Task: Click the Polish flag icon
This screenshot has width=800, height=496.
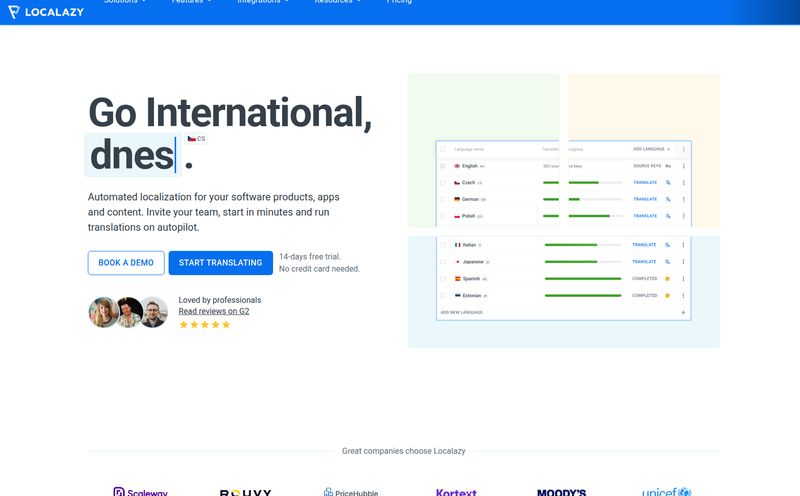Action: pyautogui.click(x=457, y=216)
